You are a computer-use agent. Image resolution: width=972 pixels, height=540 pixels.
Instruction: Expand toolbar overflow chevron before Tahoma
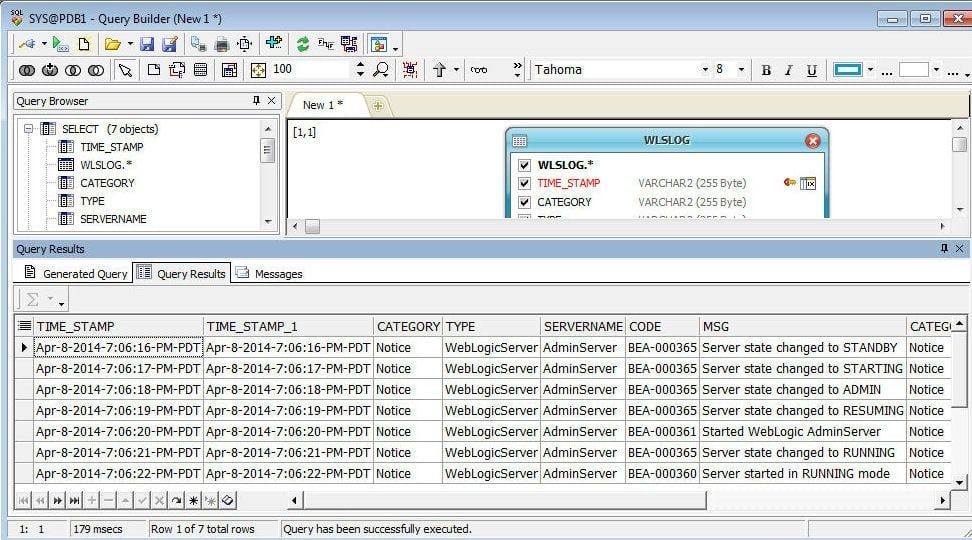click(518, 69)
